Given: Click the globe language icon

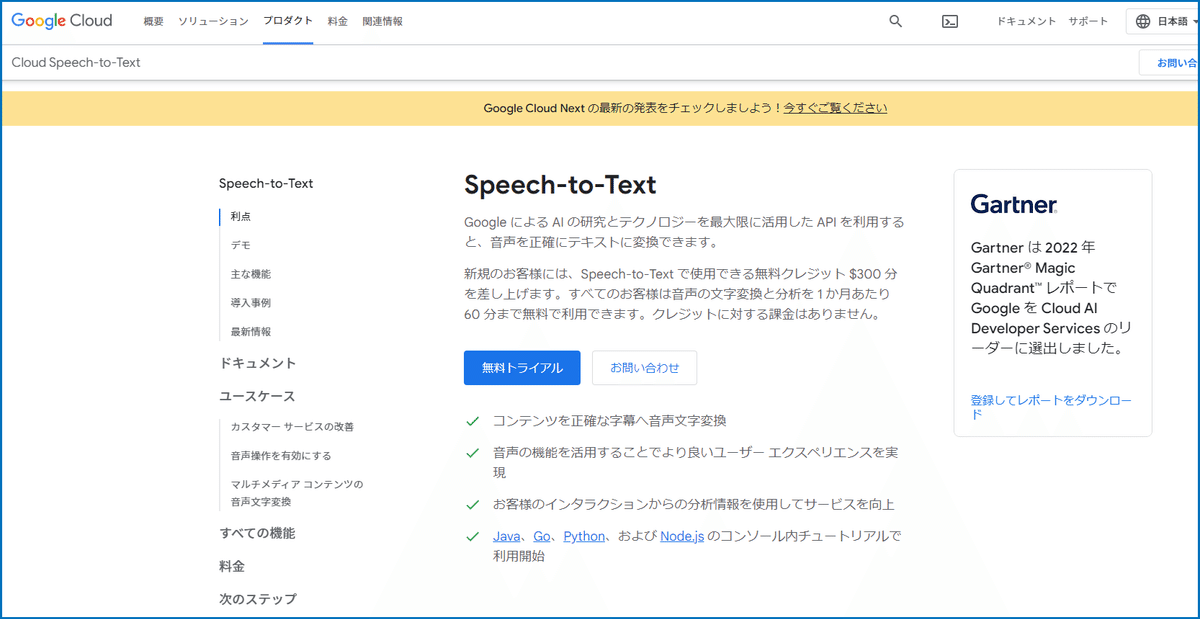Looking at the screenshot, I should (1143, 21).
